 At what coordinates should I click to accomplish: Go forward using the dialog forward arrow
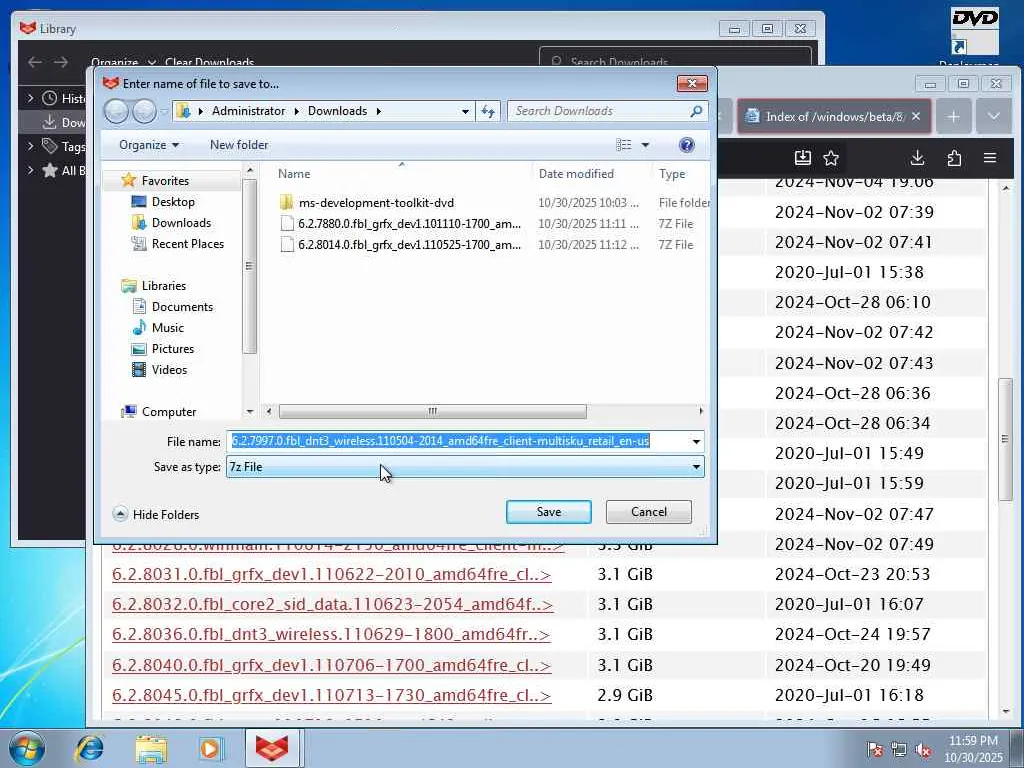144,111
